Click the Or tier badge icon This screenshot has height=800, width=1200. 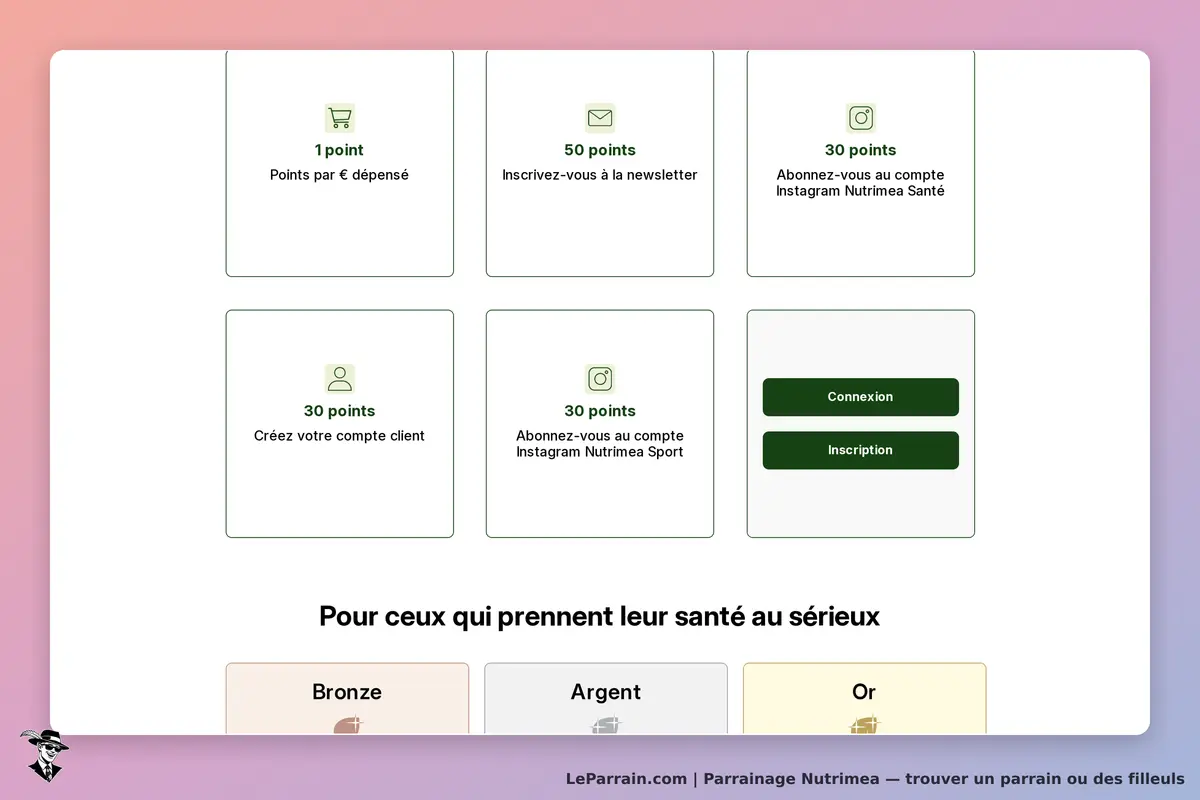coord(865,725)
